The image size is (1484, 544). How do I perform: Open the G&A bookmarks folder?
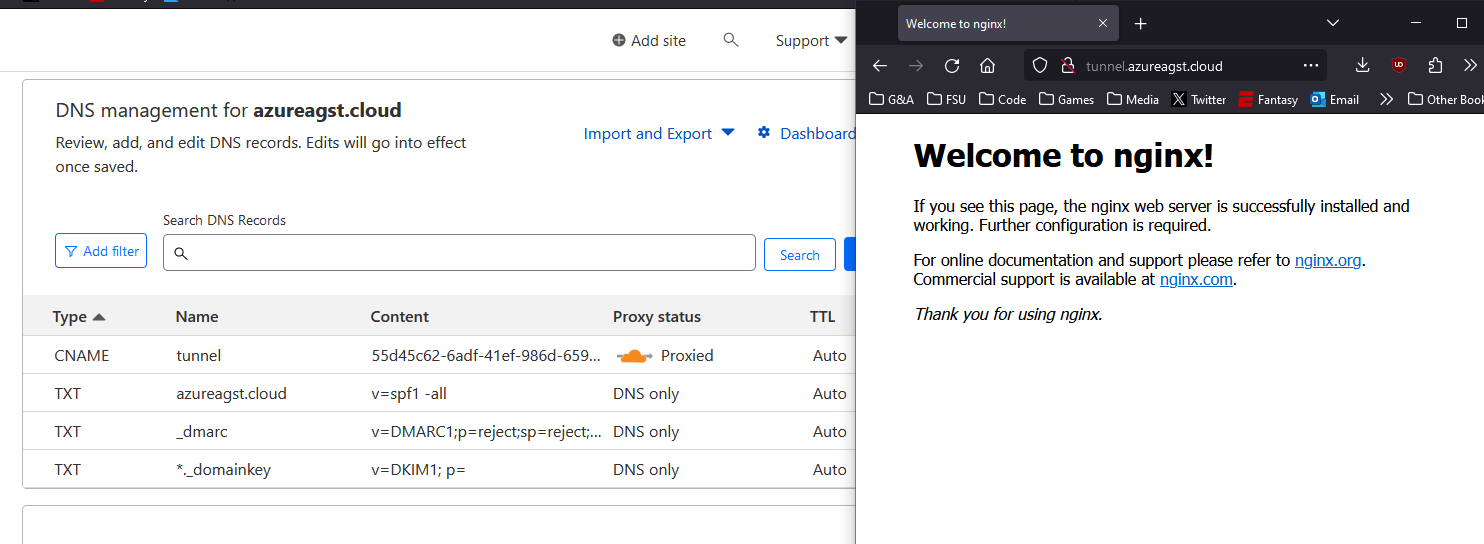(x=892, y=99)
